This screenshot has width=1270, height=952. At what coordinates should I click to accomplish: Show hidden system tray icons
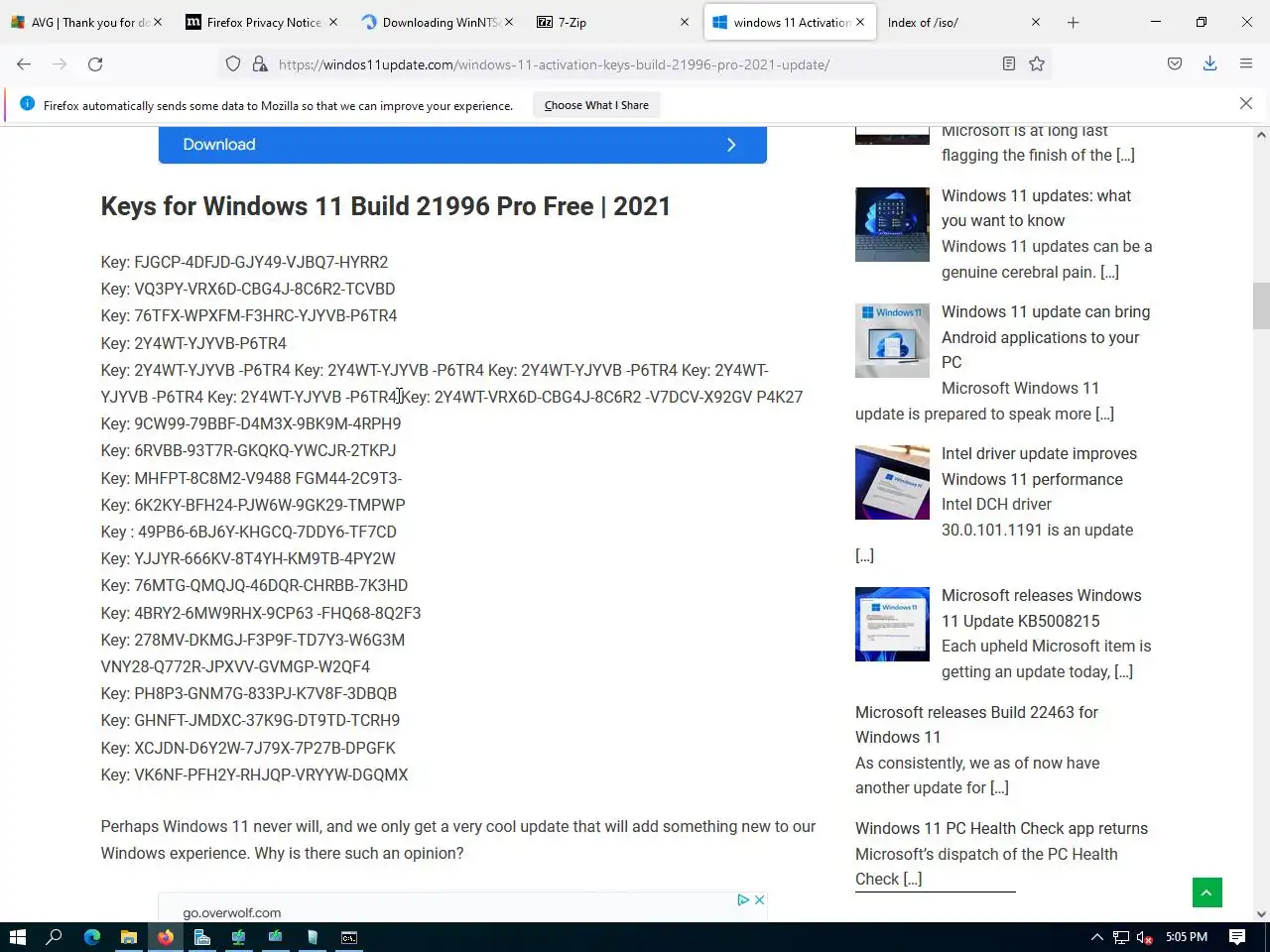click(x=1096, y=937)
